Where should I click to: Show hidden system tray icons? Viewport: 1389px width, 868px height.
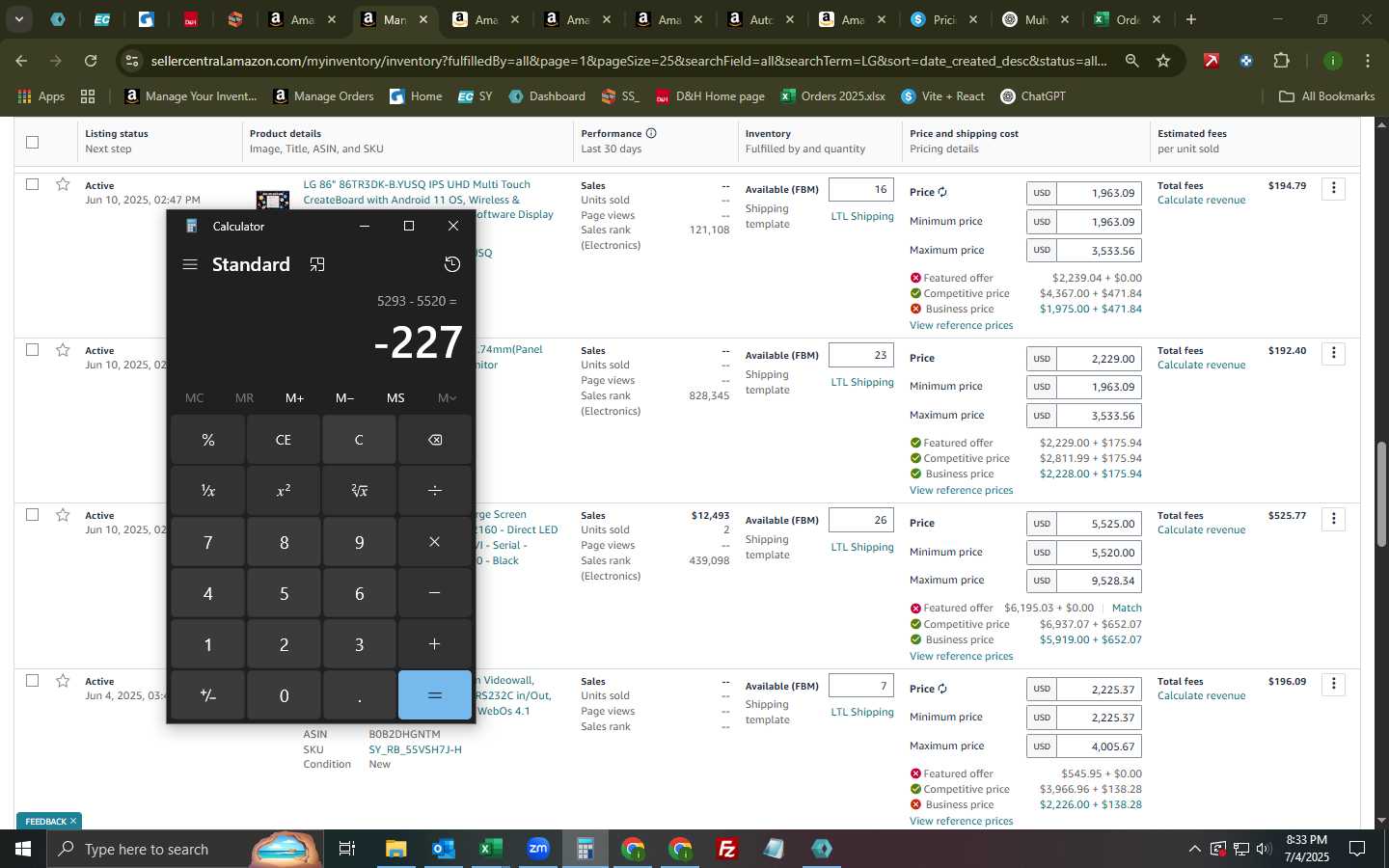[x=1194, y=849]
